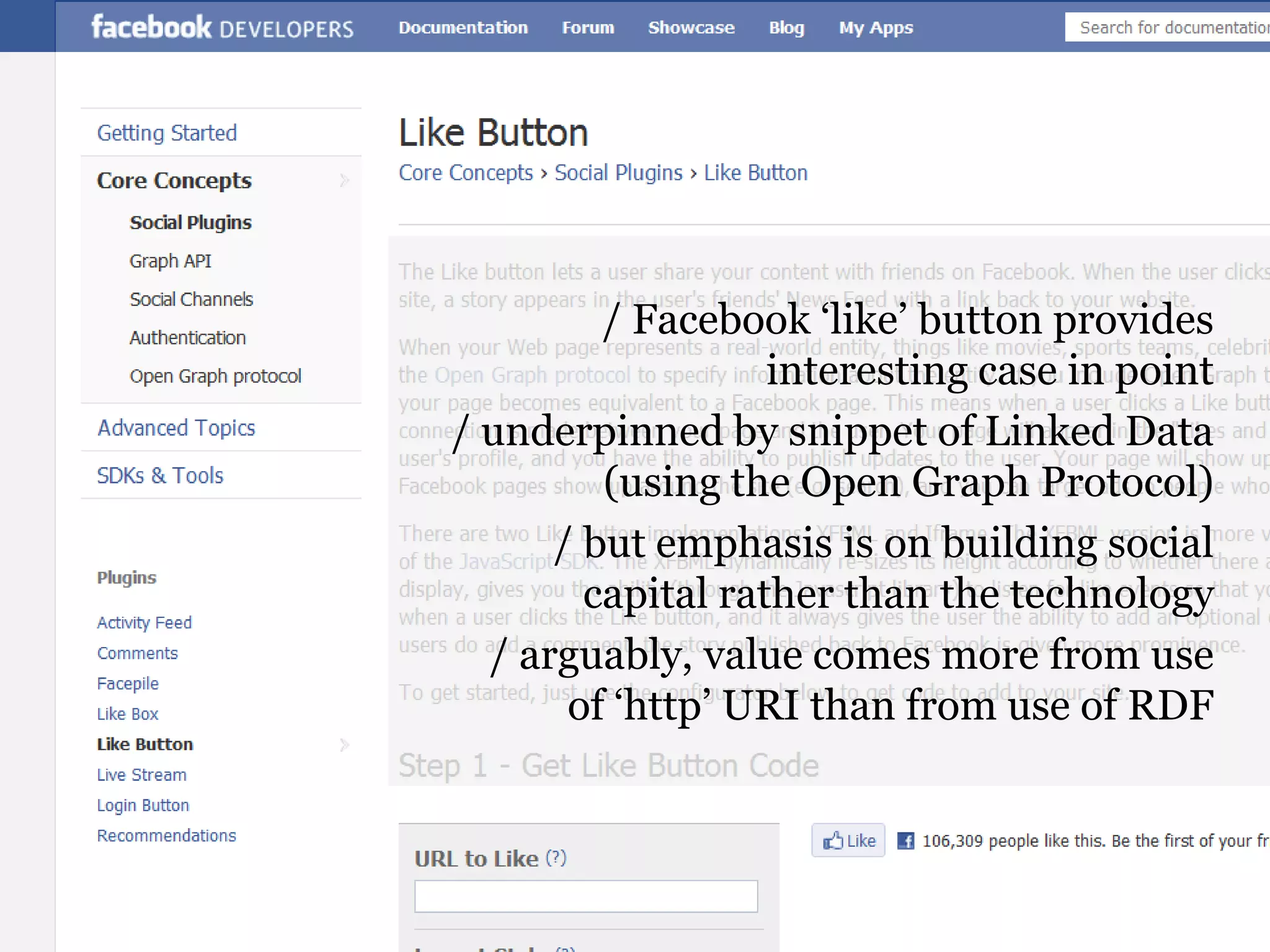This screenshot has width=1270, height=952.
Task: Click Step 1 - Get Like Button Code heading
Action: (608, 765)
